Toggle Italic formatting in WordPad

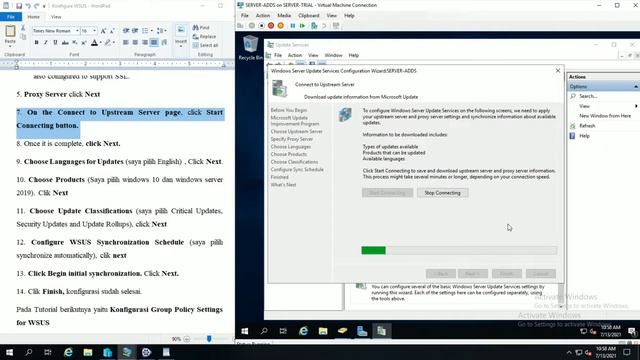coord(46,42)
